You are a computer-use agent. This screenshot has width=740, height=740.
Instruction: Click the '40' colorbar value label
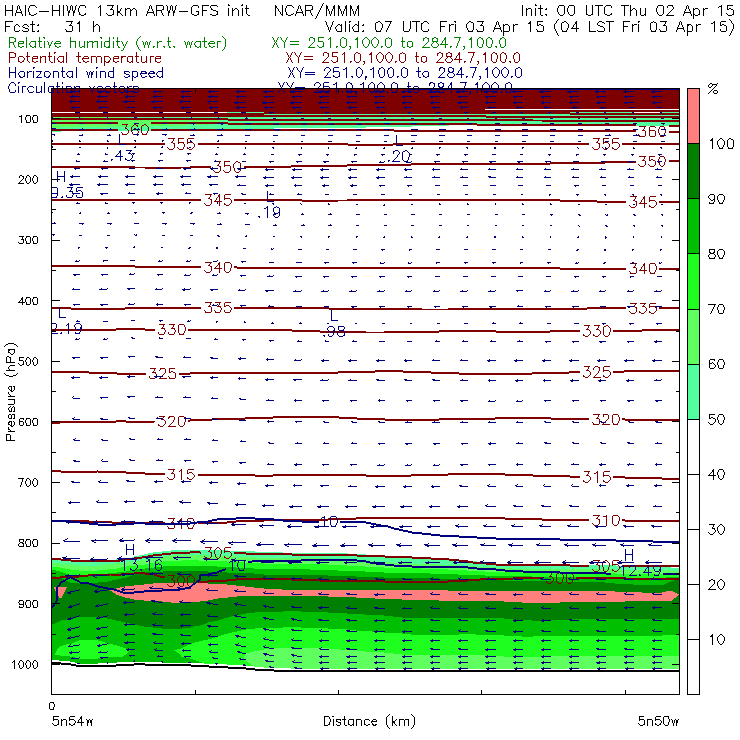coord(716,475)
